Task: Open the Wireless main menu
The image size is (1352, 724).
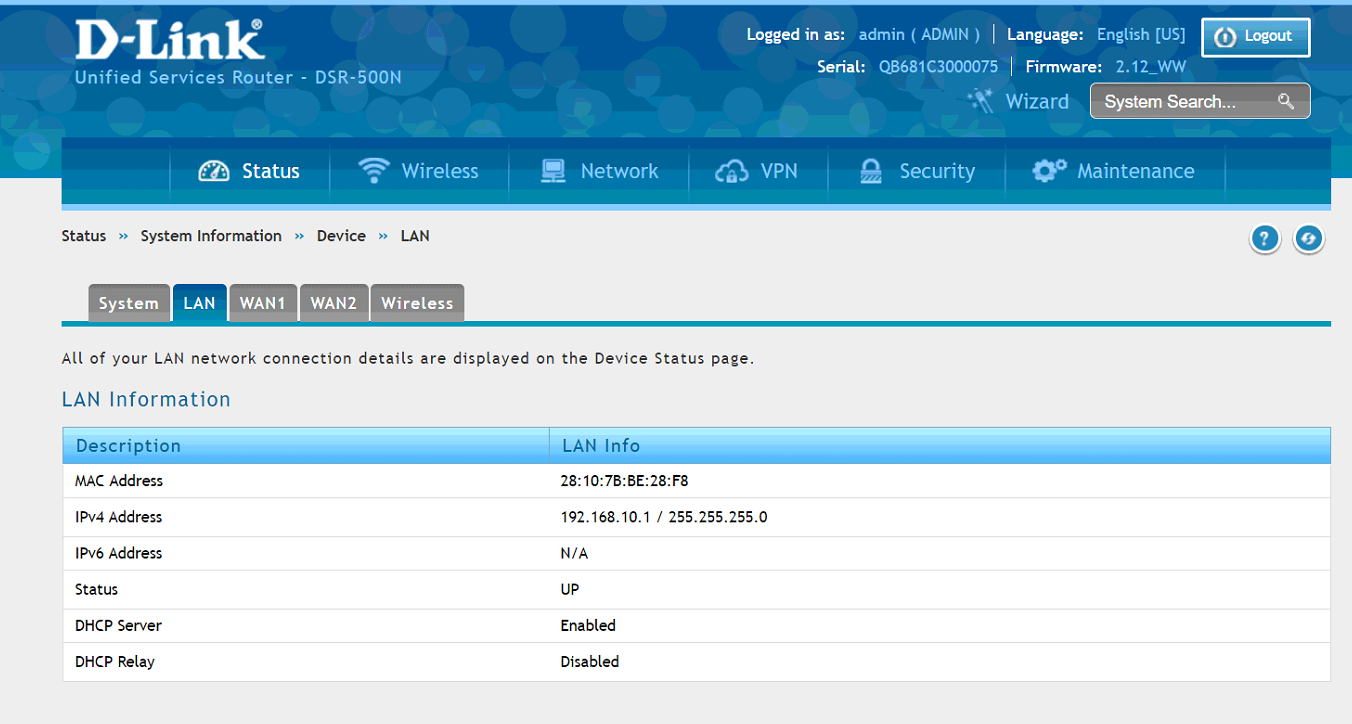Action: (x=419, y=171)
